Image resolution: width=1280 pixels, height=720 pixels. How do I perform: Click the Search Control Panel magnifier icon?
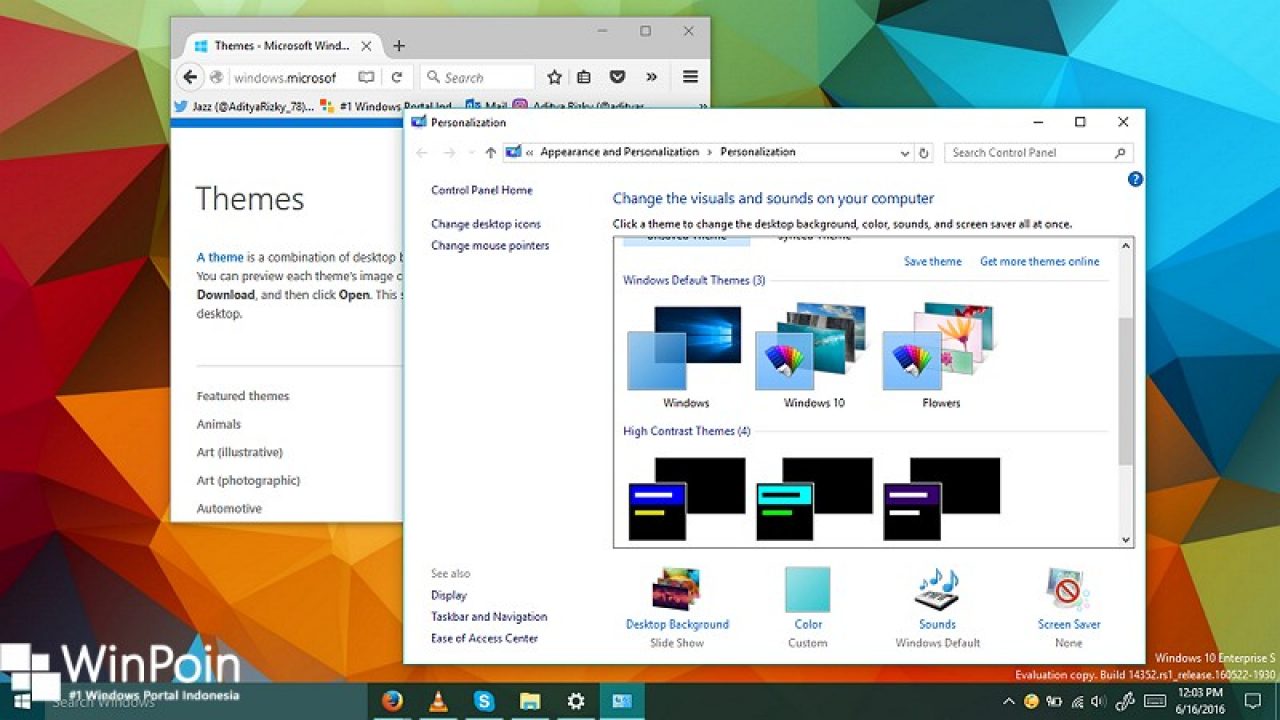[x=1121, y=153]
